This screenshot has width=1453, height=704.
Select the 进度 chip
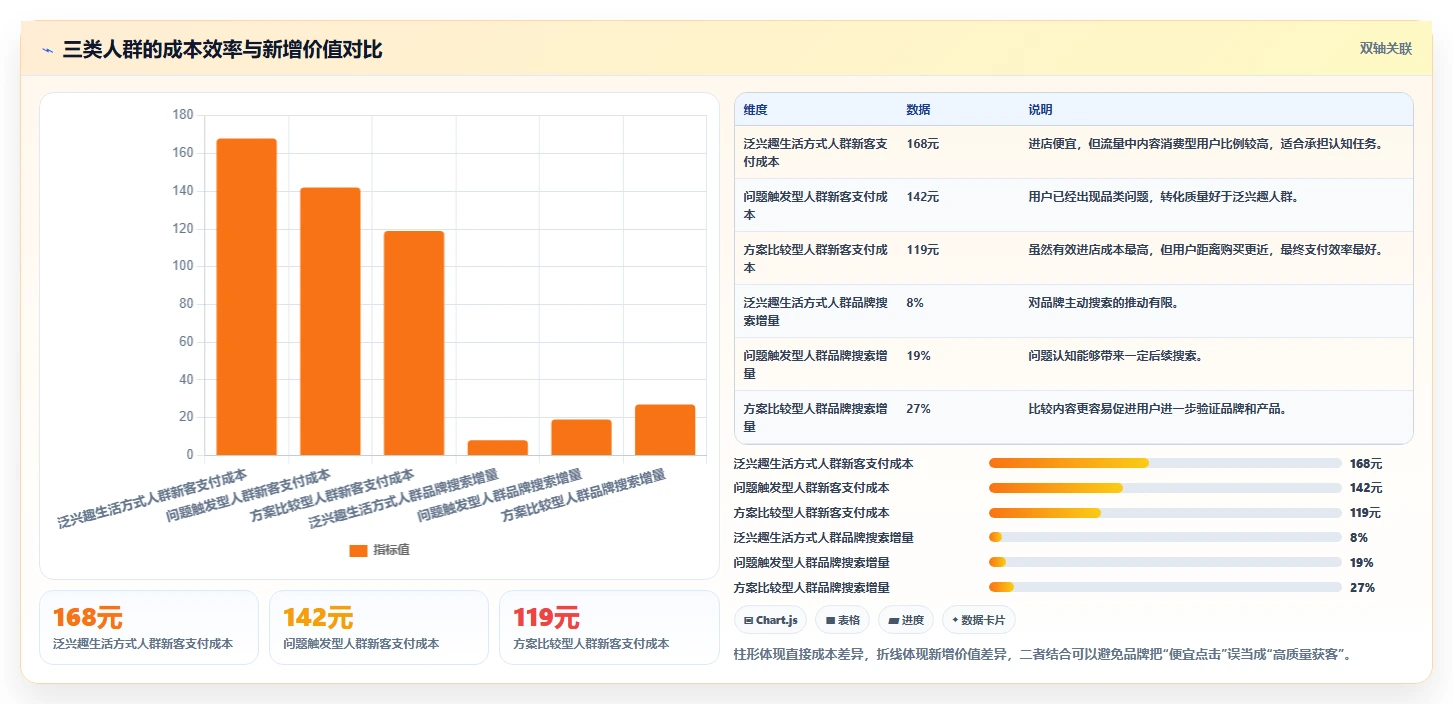(906, 620)
